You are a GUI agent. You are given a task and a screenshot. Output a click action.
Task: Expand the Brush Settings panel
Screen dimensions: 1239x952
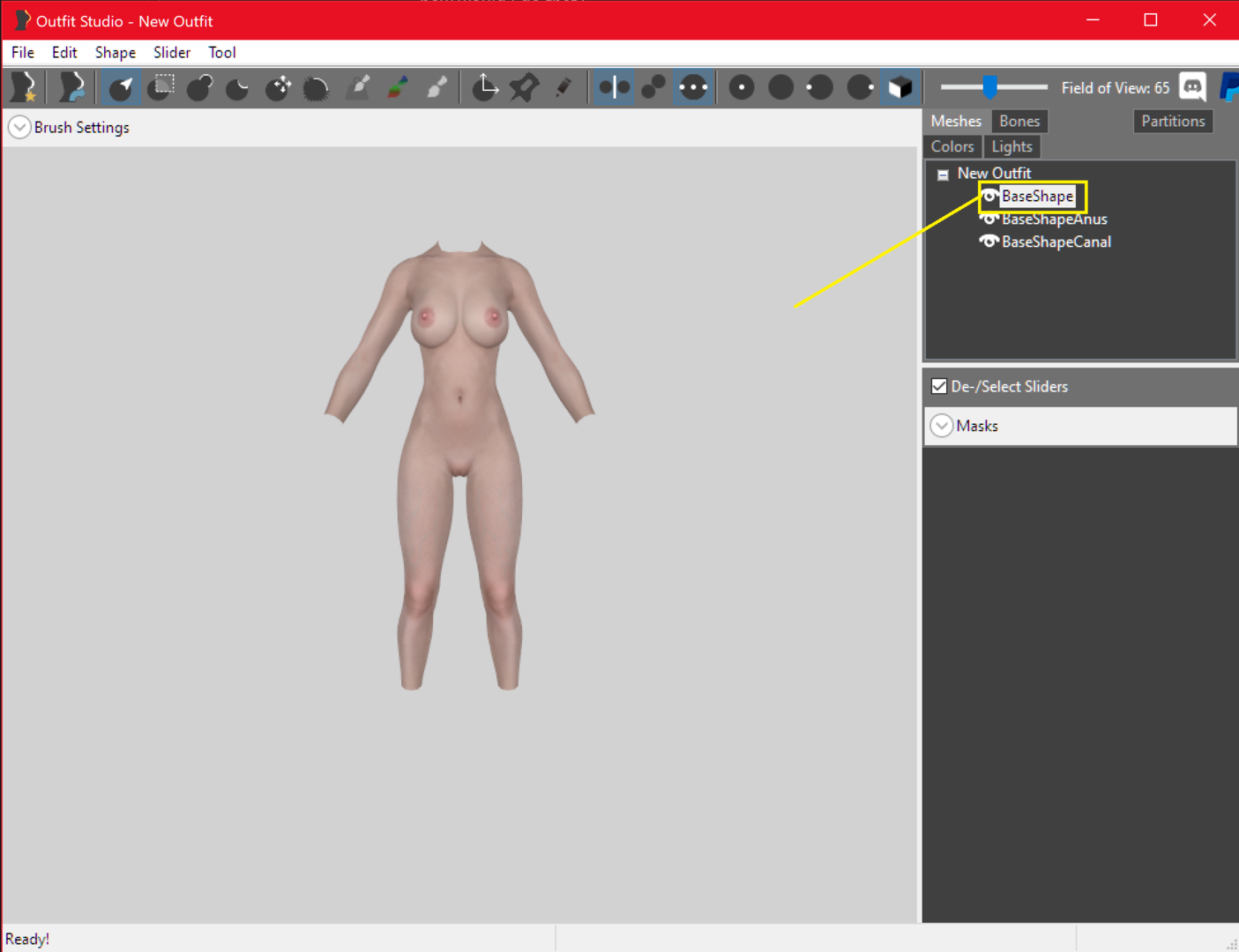click(19, 128)
